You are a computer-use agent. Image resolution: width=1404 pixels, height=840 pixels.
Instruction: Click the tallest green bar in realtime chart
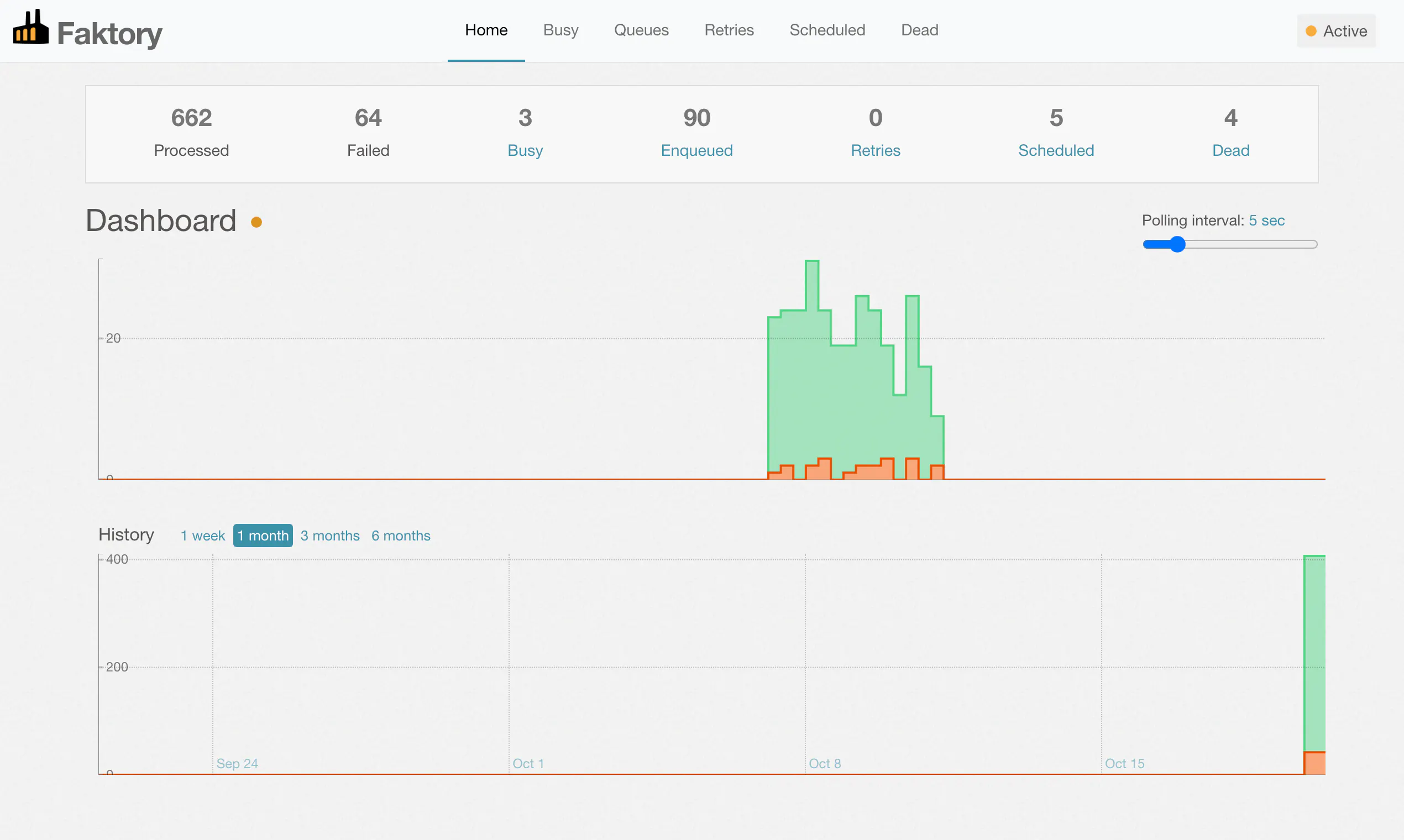click(x=812, y=363)
